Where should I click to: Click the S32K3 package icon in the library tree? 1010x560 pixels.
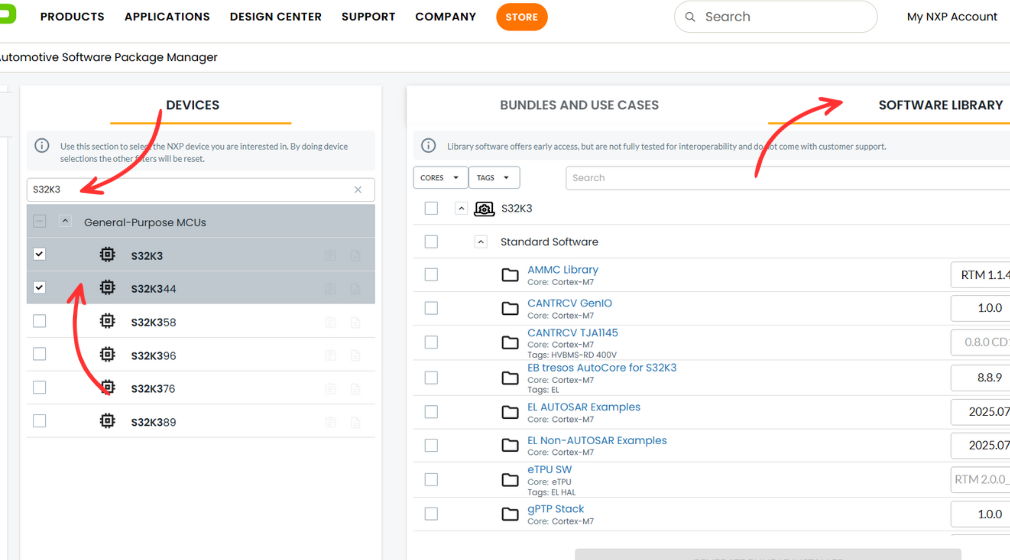pyautogui.click(x=484, y=209)
